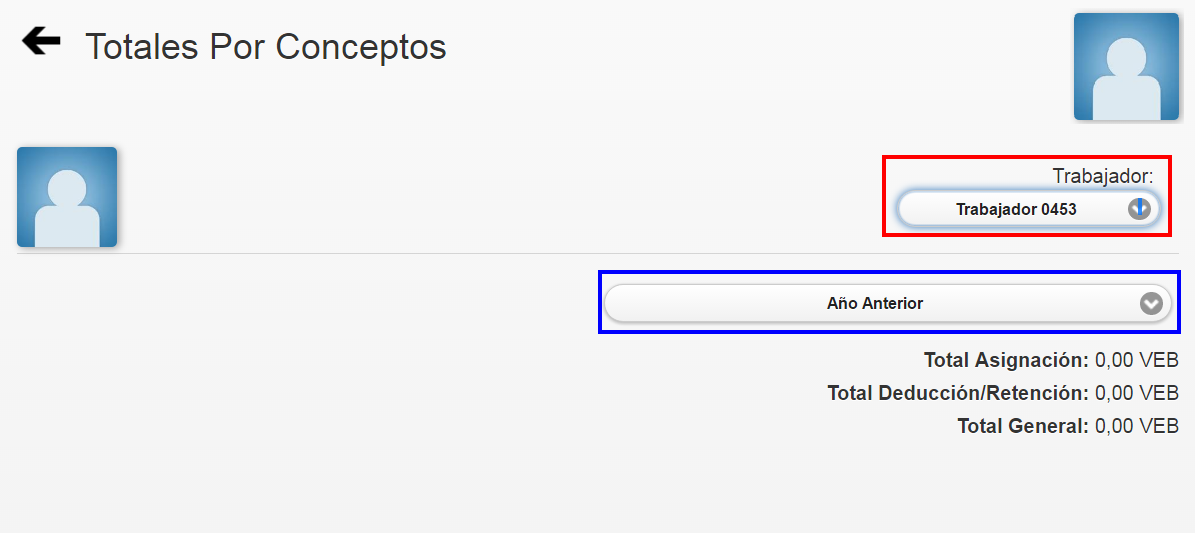Screen dimensions: 1195x533
Task: Click the 'Trabajador 0453' text in selector
Action: coord(1016,210)
